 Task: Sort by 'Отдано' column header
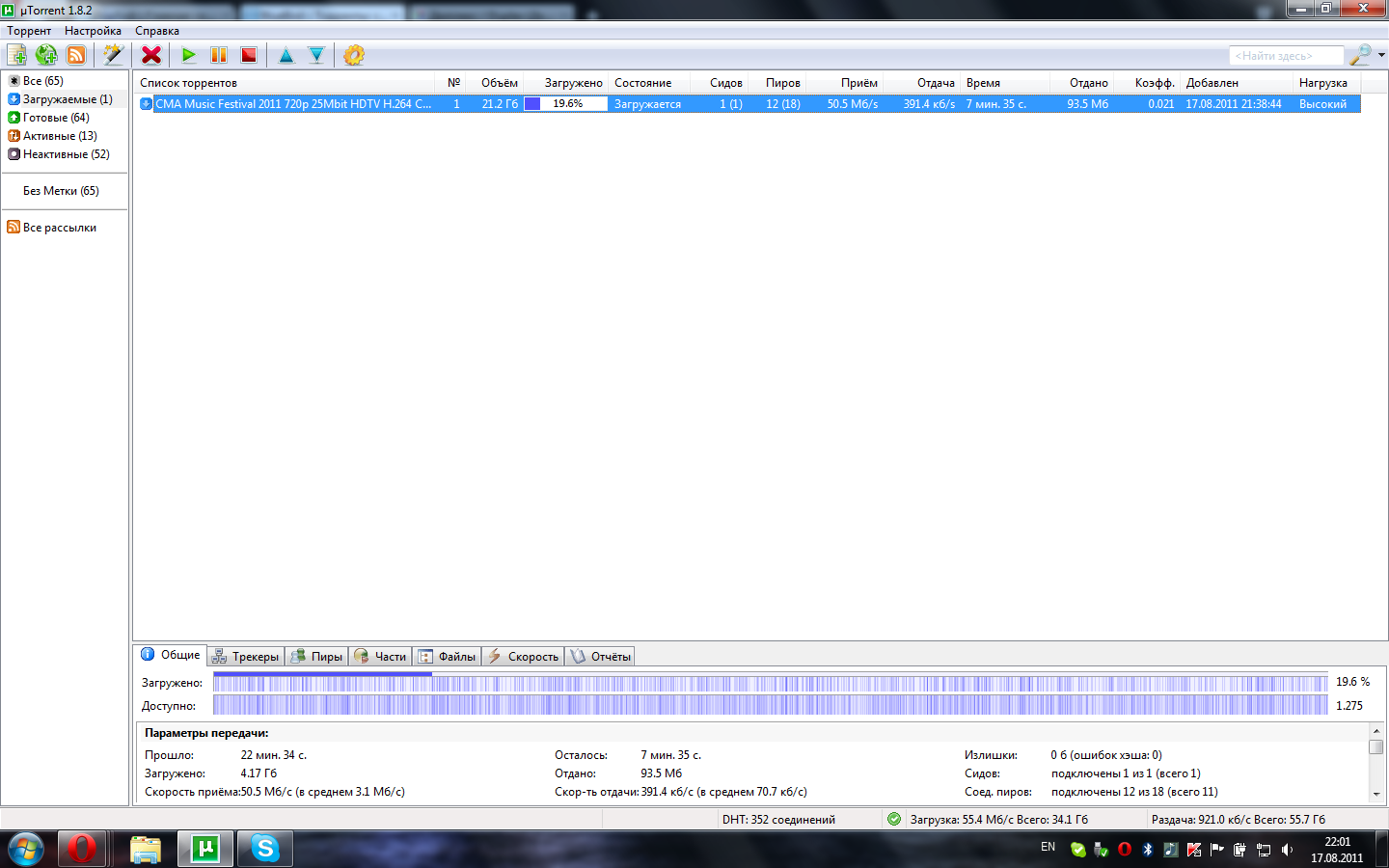(x=1082, y=83)
